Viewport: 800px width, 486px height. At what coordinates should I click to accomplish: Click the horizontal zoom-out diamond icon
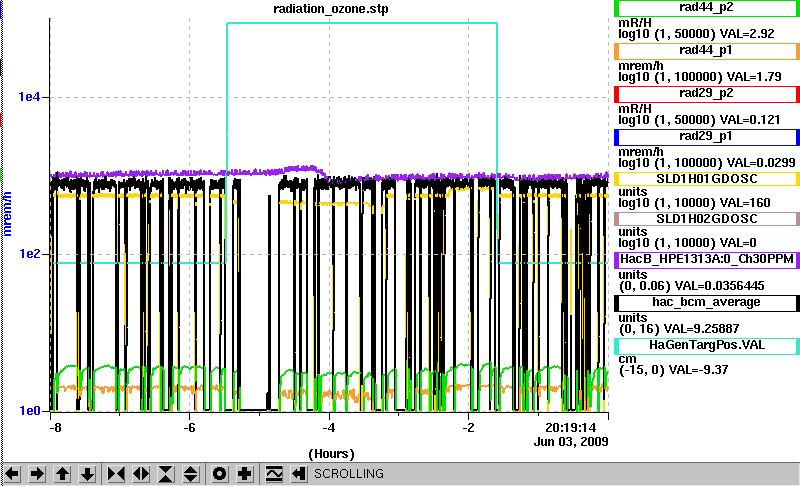coord(141,474)
